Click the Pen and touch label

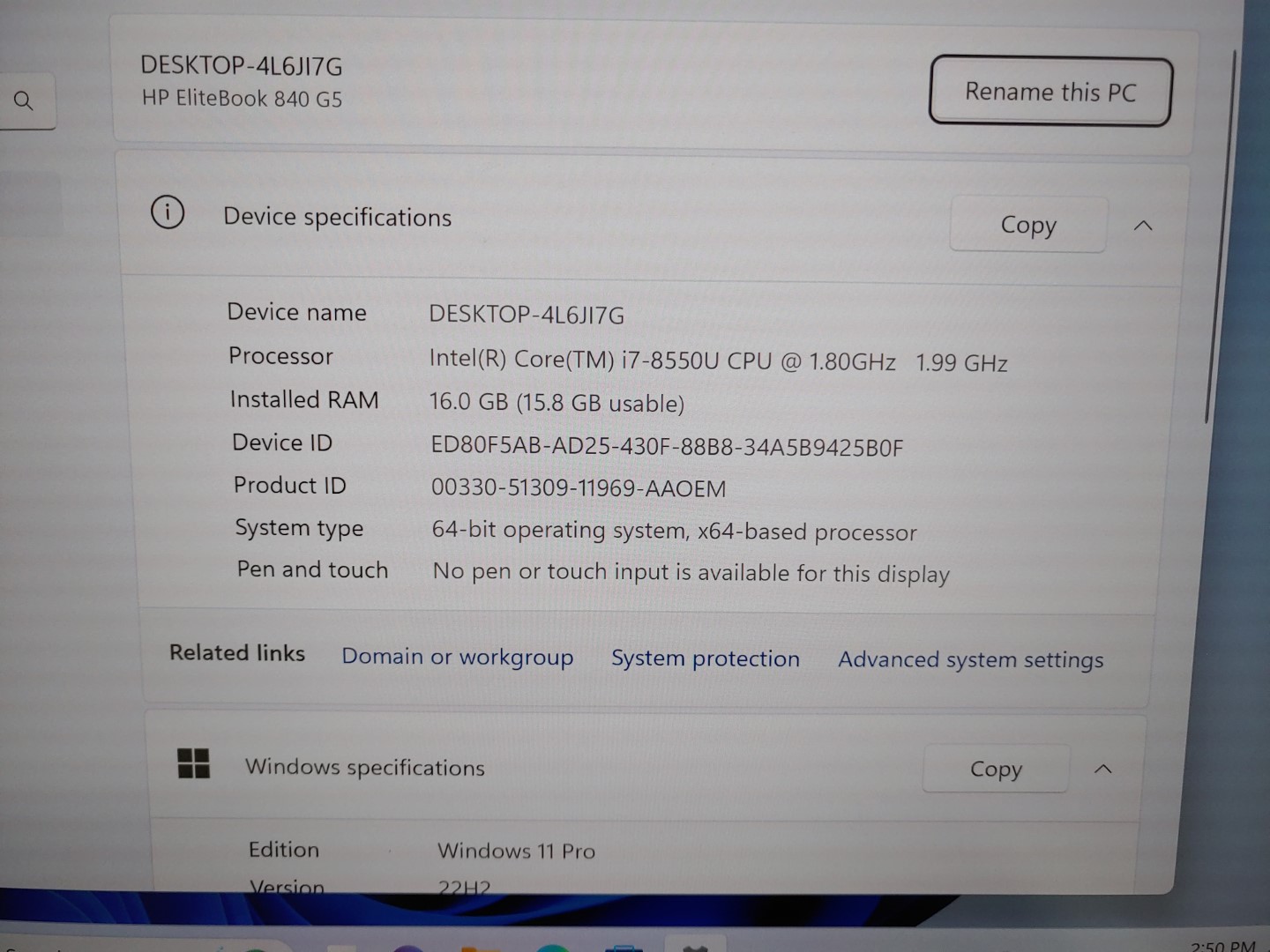tap(312, 569)
